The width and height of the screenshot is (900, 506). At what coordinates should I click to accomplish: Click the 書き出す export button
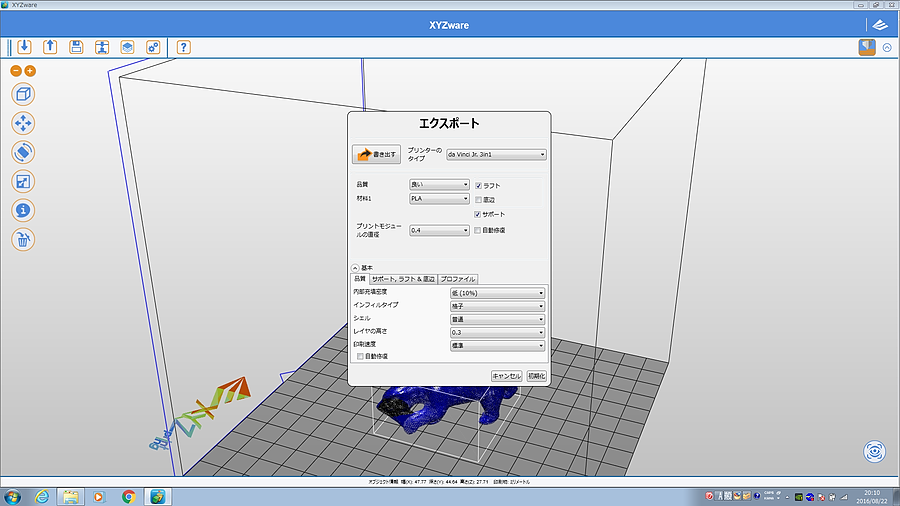376,155
